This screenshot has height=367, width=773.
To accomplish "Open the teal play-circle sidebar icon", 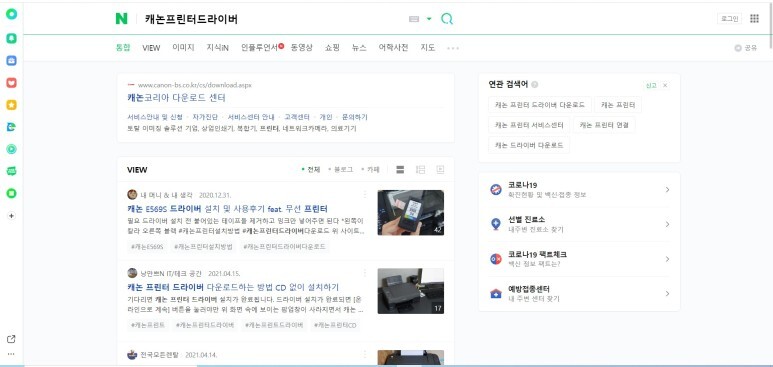I will pyautogui.click(x=11, y=149).
